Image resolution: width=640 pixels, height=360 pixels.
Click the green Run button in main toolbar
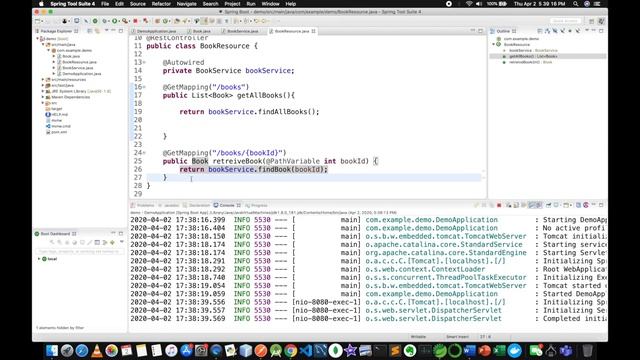click(x=115, y=21)
